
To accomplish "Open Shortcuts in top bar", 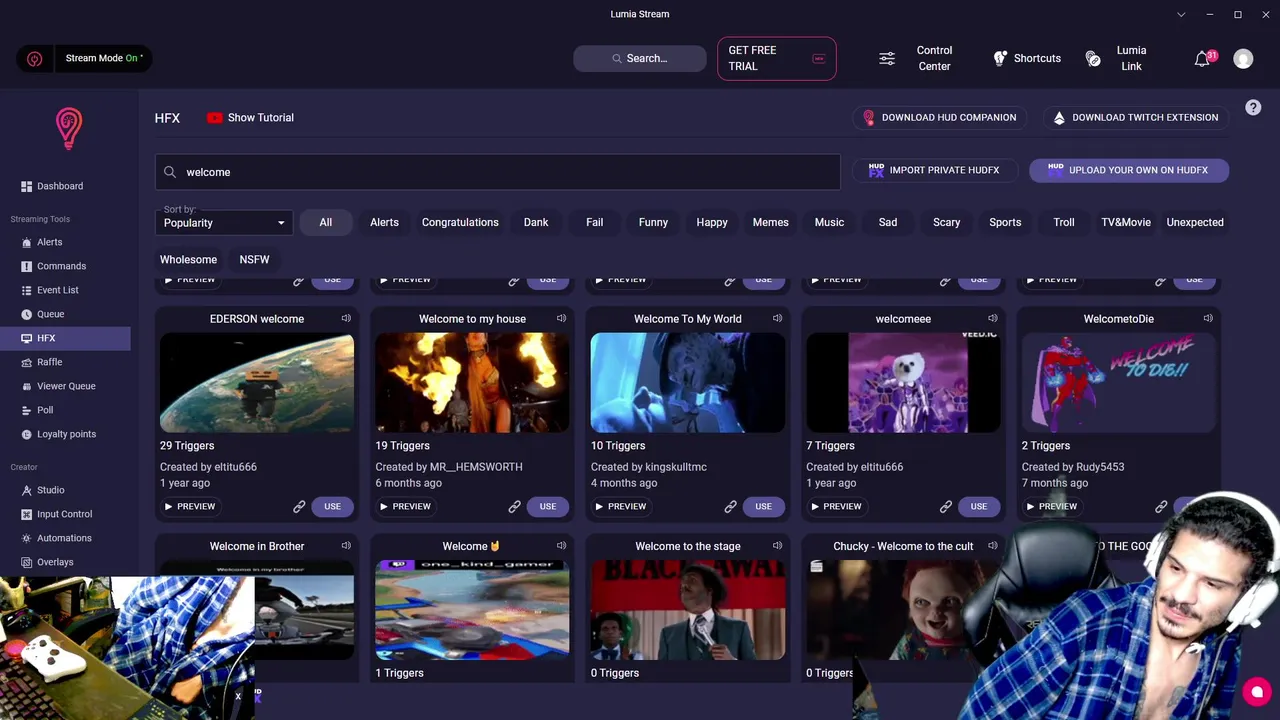I will (x=1026, y=59).
